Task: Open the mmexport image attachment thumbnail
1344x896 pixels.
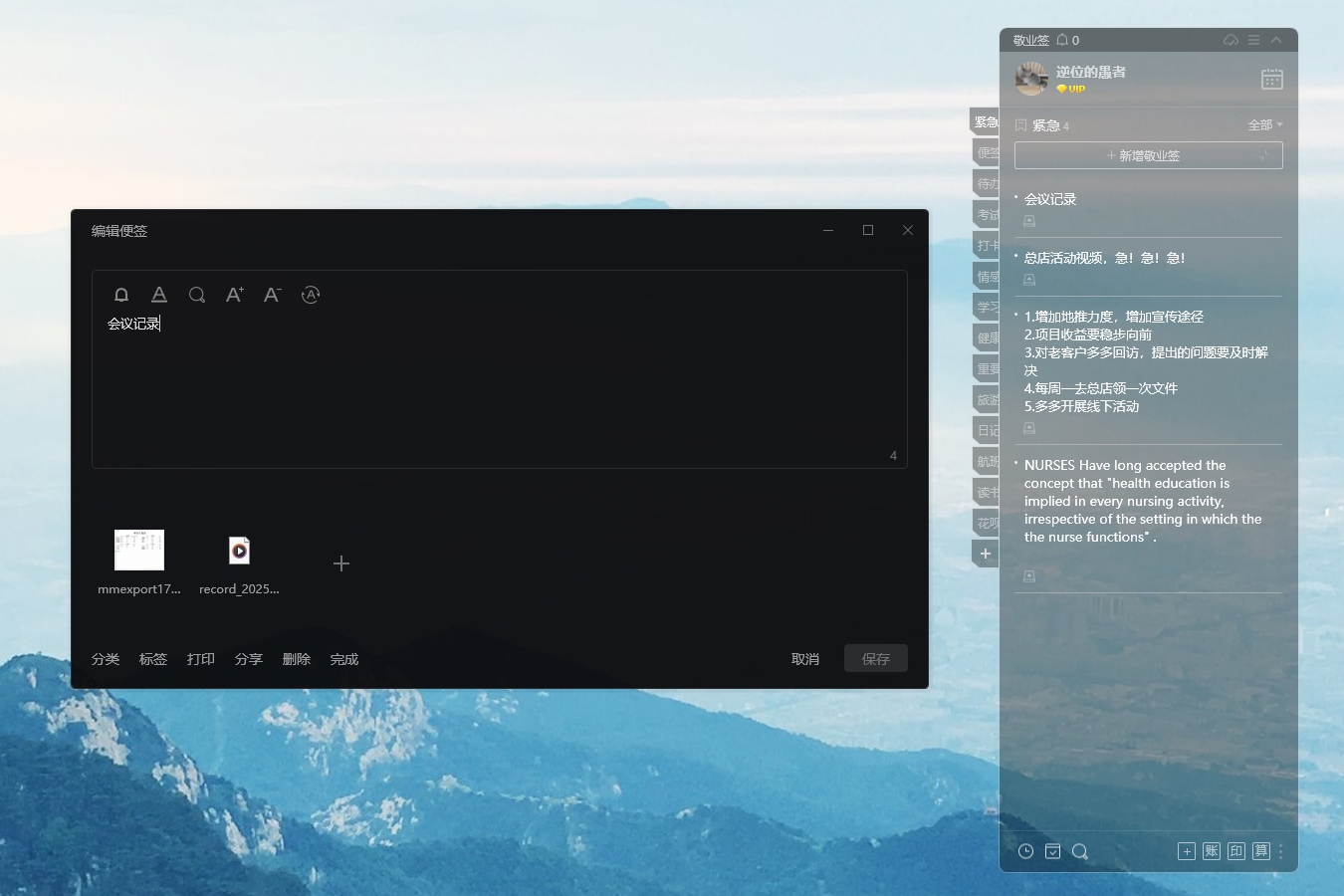Action: tap(139, 551)
